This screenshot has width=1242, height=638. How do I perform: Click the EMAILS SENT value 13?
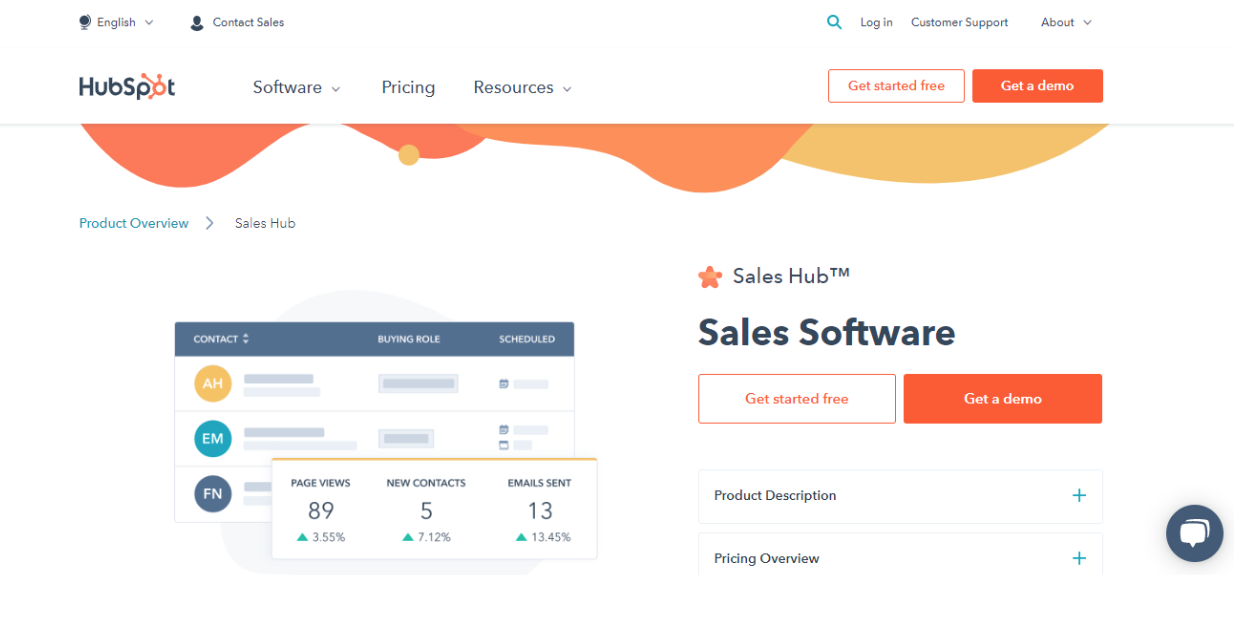[x=540, y=511]
